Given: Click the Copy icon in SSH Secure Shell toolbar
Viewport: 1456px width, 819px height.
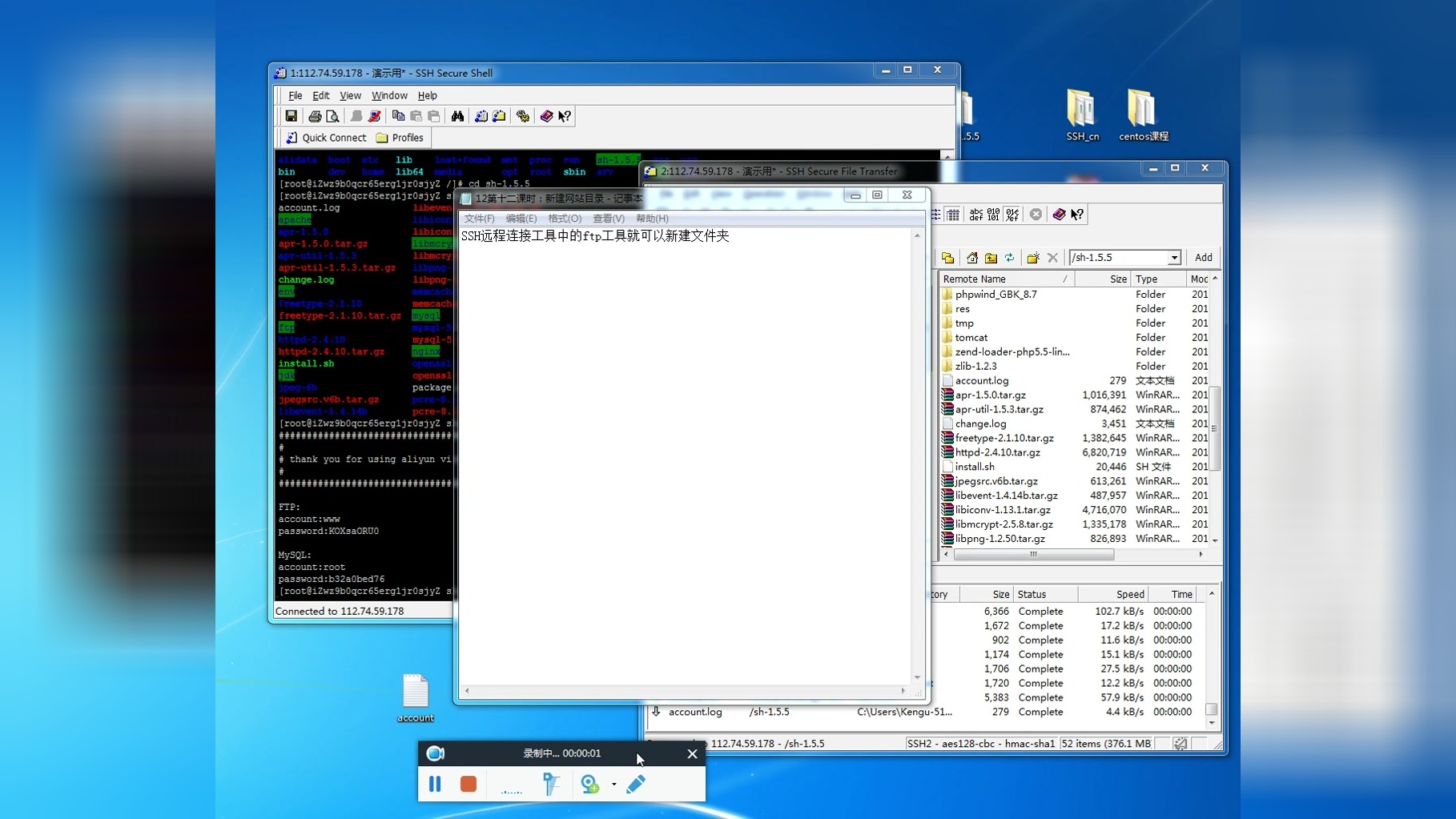Looking at the screenshot, I should (x=398, y=116).
